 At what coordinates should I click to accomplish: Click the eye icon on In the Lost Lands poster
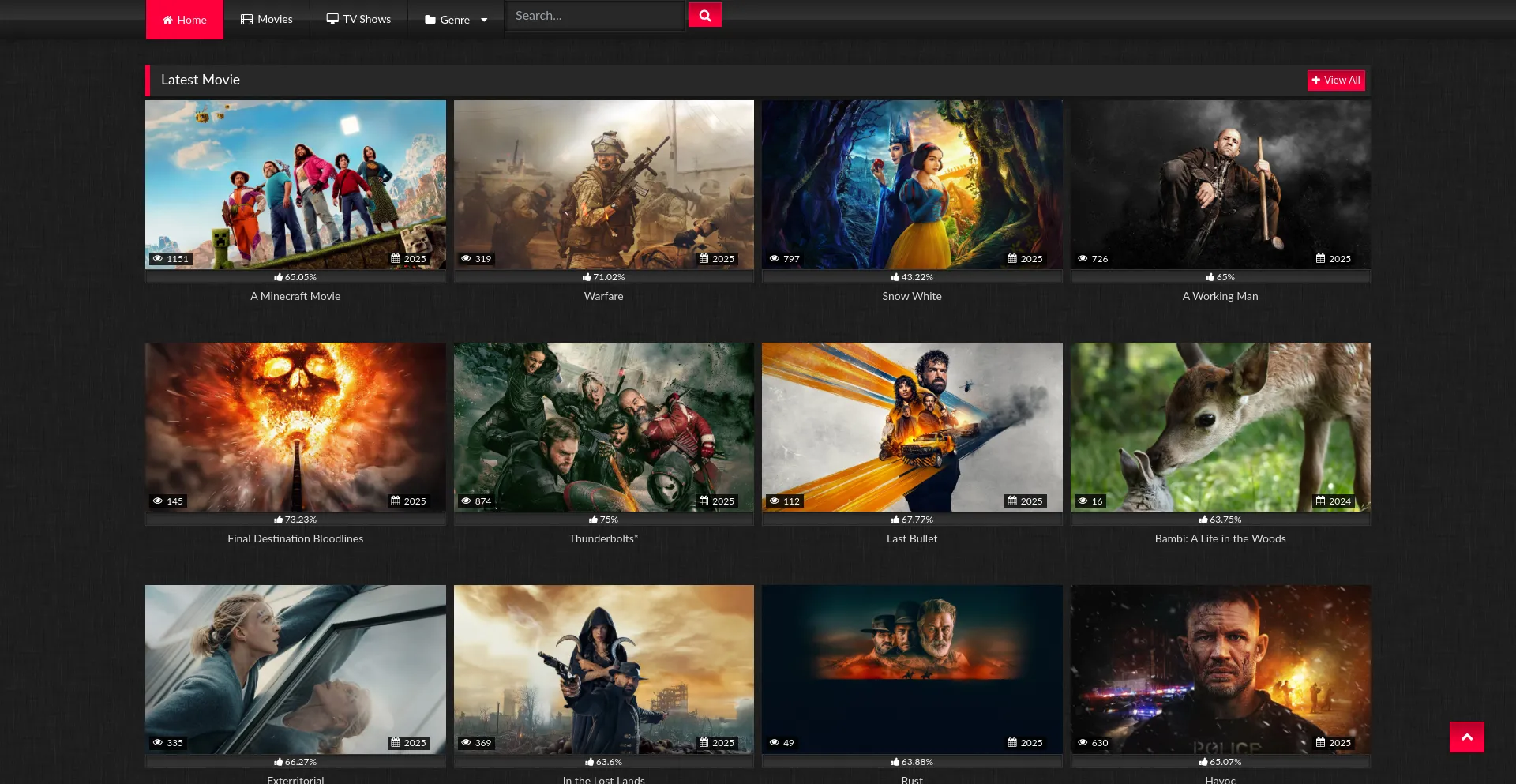pos(466,743)
